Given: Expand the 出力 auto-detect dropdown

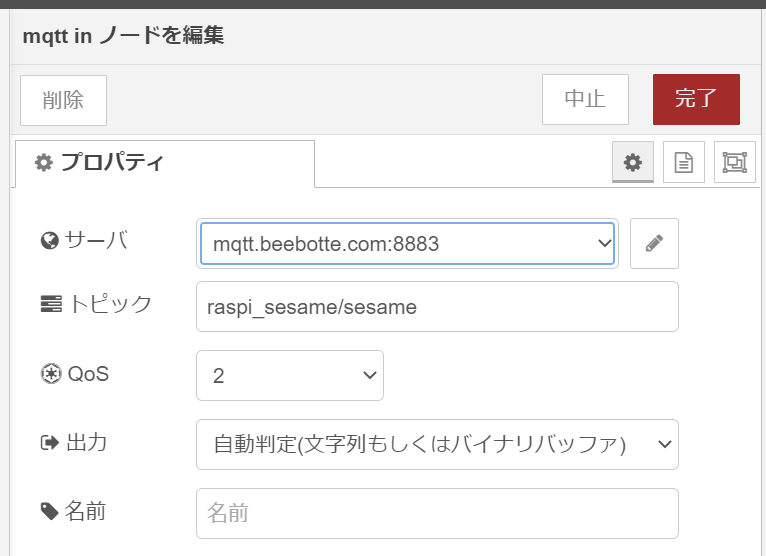Looking at the screenshot, I should click(437, 444).
